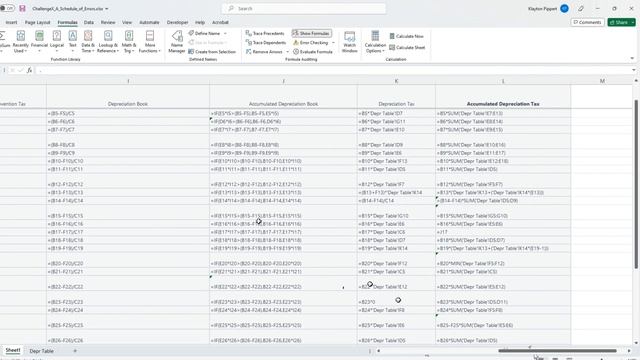This screenshot has height=360, width=640.
Task: Click Evaluate Formula
Action: [x=313, y=52]
